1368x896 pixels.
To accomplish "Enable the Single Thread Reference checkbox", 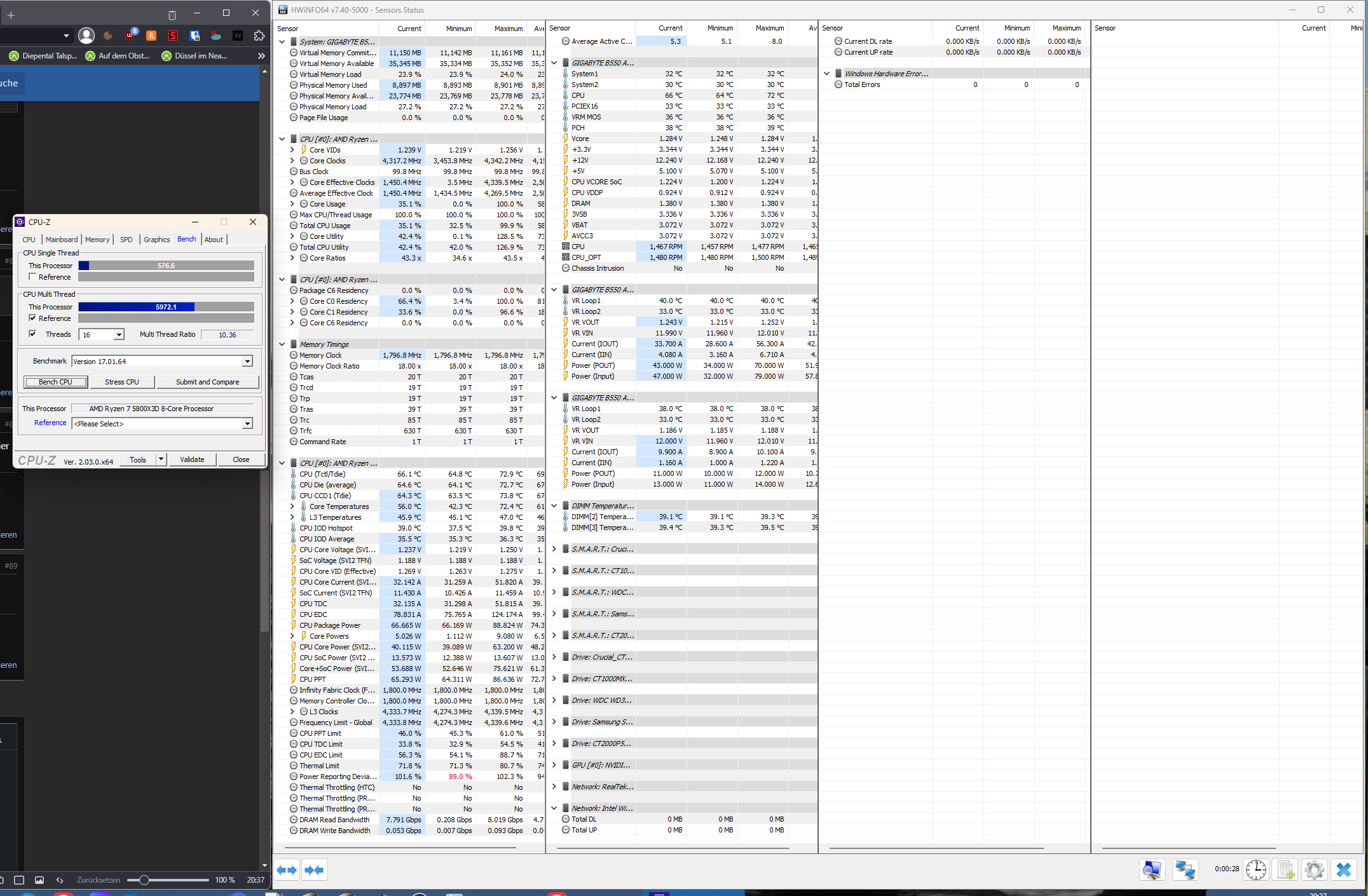I will (x=32, y=277).
